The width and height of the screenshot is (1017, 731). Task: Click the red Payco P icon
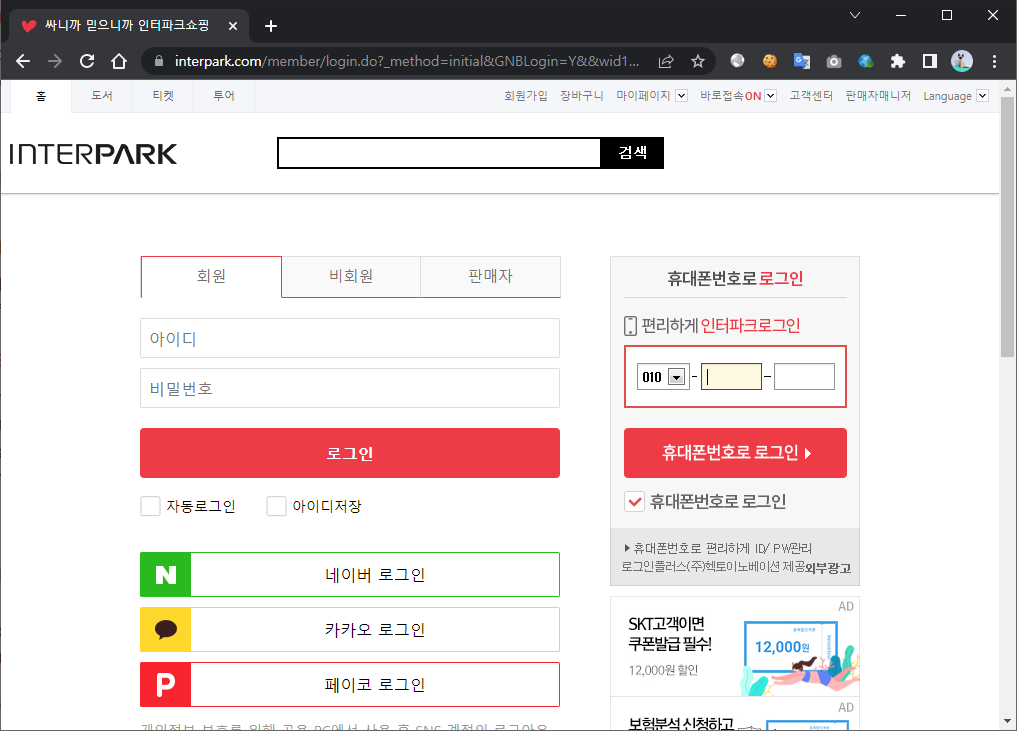tap(165, 684)
